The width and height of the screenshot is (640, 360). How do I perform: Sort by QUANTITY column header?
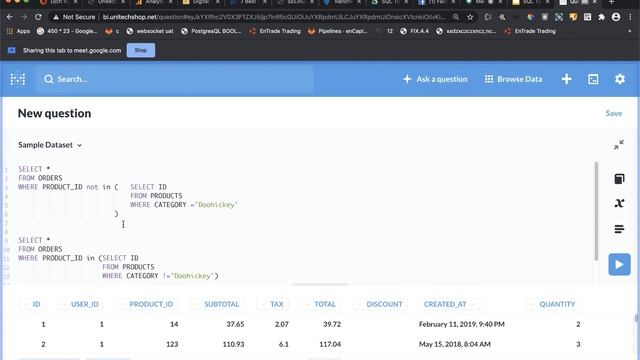pyautogui.click(x=553, y=304)
